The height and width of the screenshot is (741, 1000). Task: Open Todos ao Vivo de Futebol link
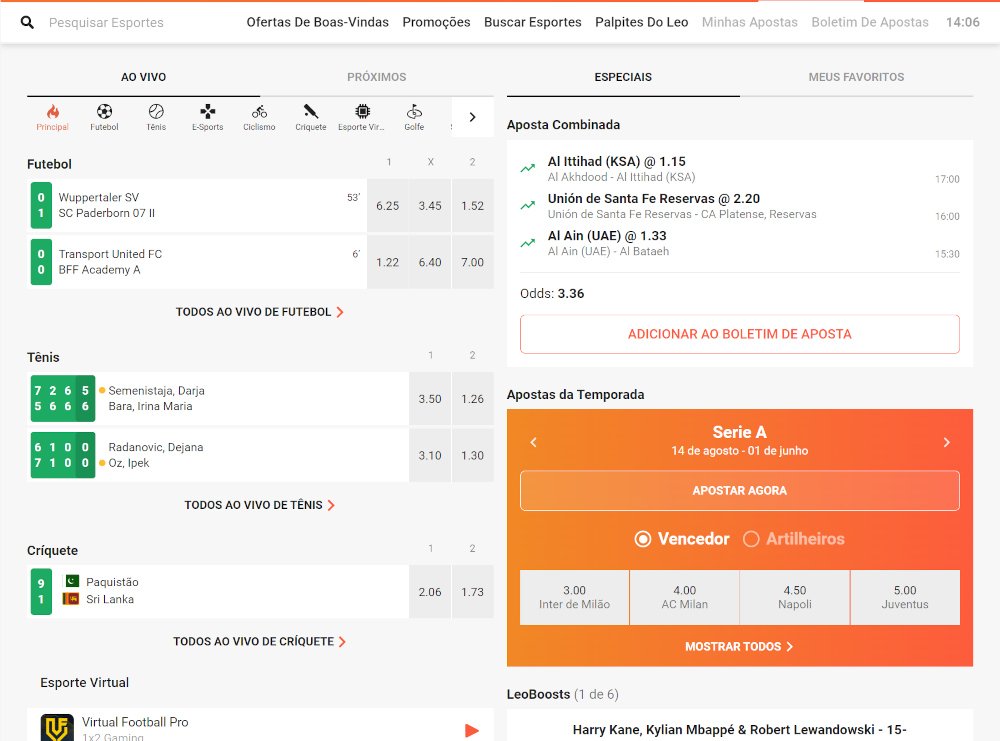(259, 312)
